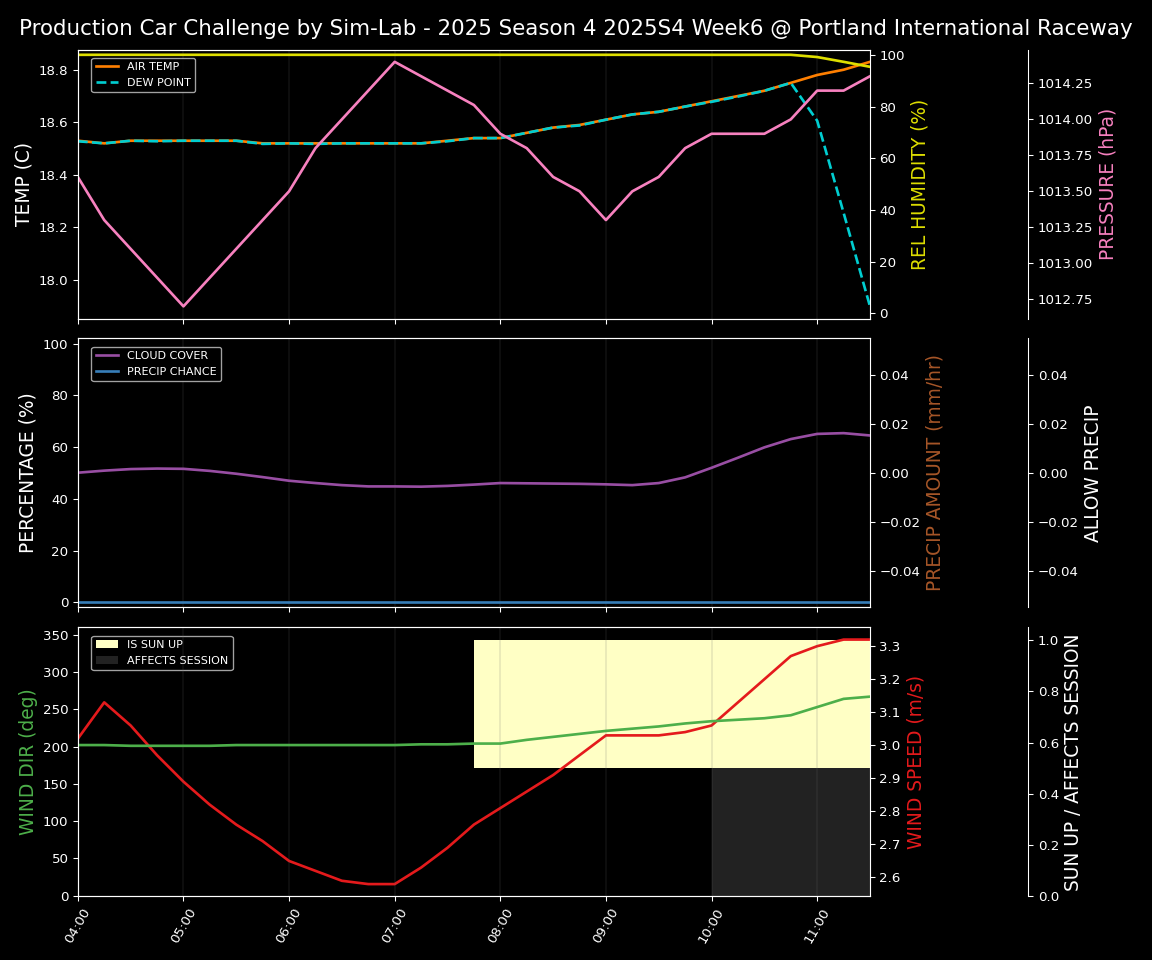The width and height of the screenshot is (1152, 960).
Task: Click the PRECIP AMOUNT (mm/hr) axis label
Action: pos(934,473)
